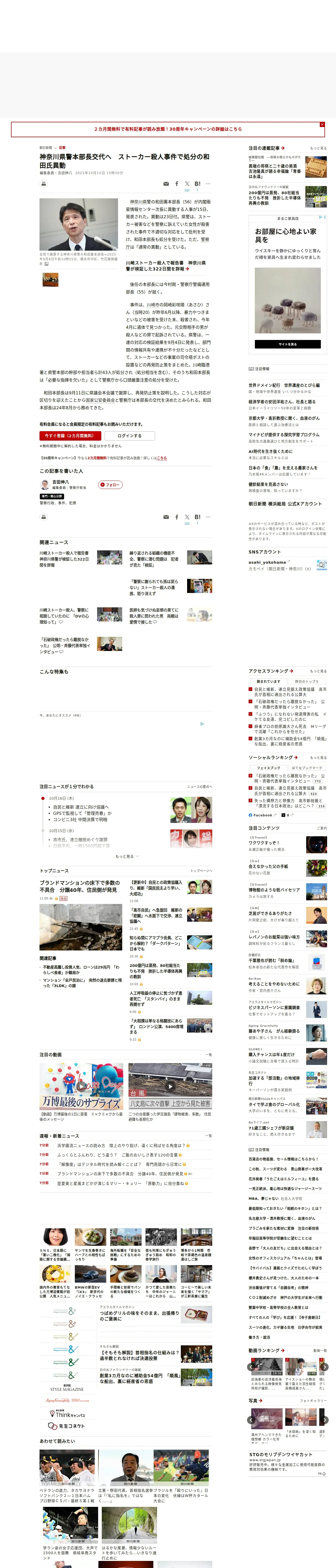336x1568 pixels.
Task: Expand もっと見る under the one-minute news list
Action: coord(127,856)
